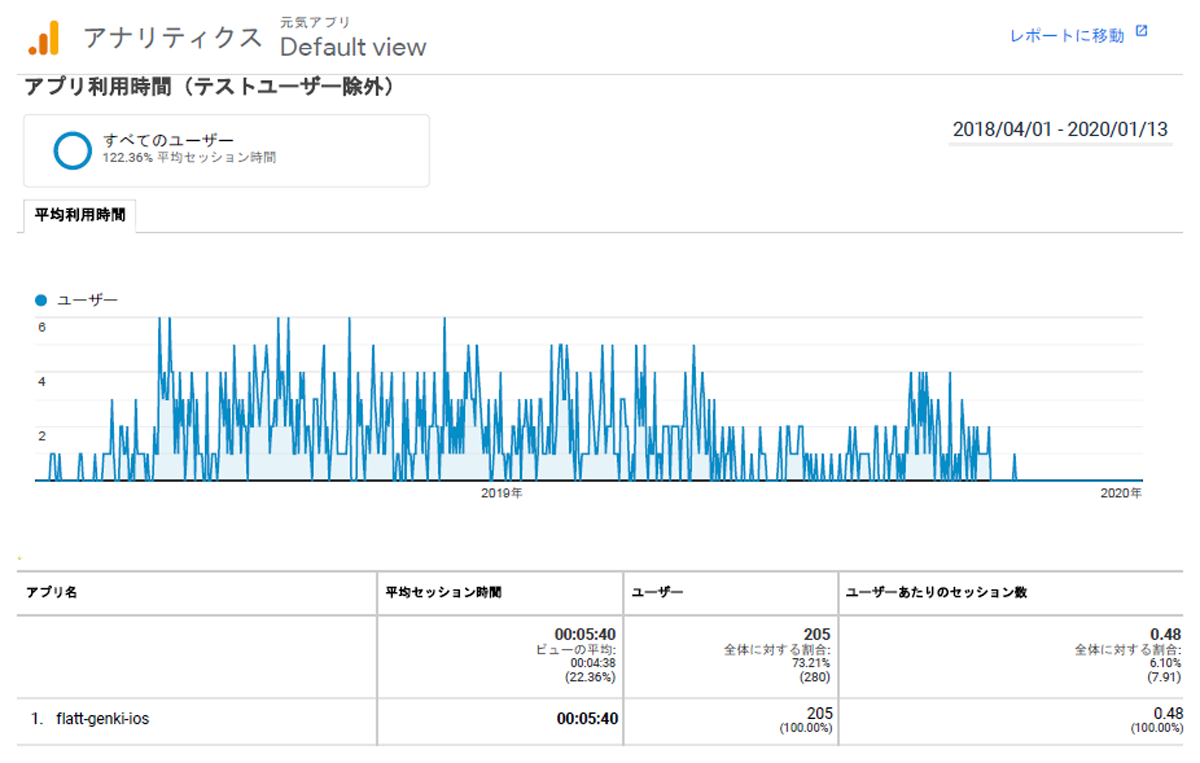The height and width of the screenshot is (763, 1200).
Task: Click the アプリ名 column header
Action: (x=51, y=592)
